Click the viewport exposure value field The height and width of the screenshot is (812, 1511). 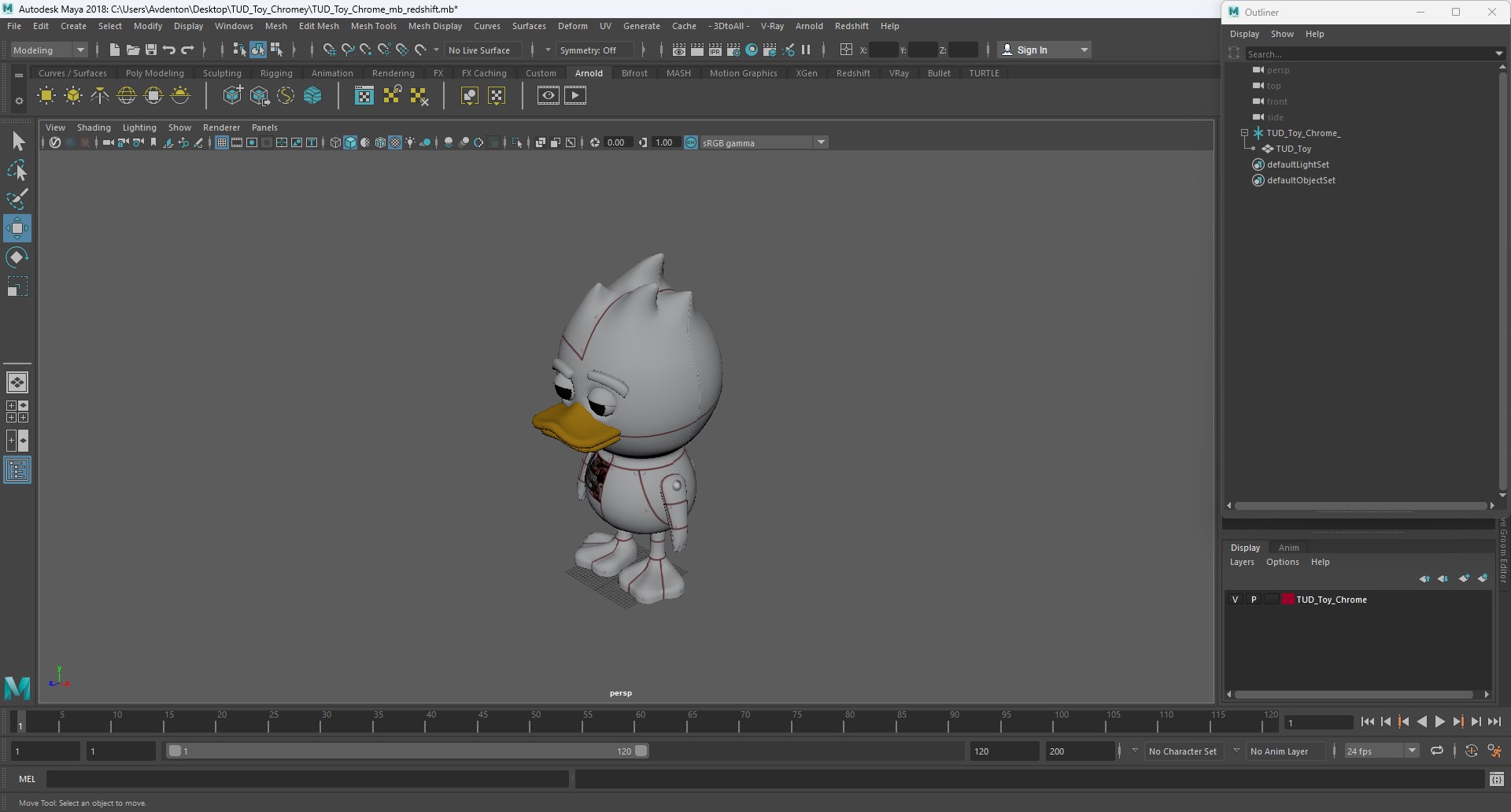(x=617, y=142)
